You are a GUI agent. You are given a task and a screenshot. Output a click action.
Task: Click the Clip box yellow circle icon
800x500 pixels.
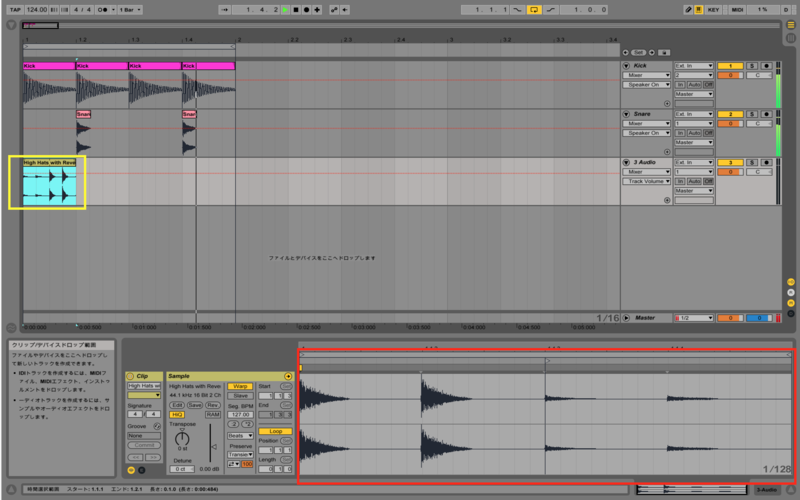[130, 376]
